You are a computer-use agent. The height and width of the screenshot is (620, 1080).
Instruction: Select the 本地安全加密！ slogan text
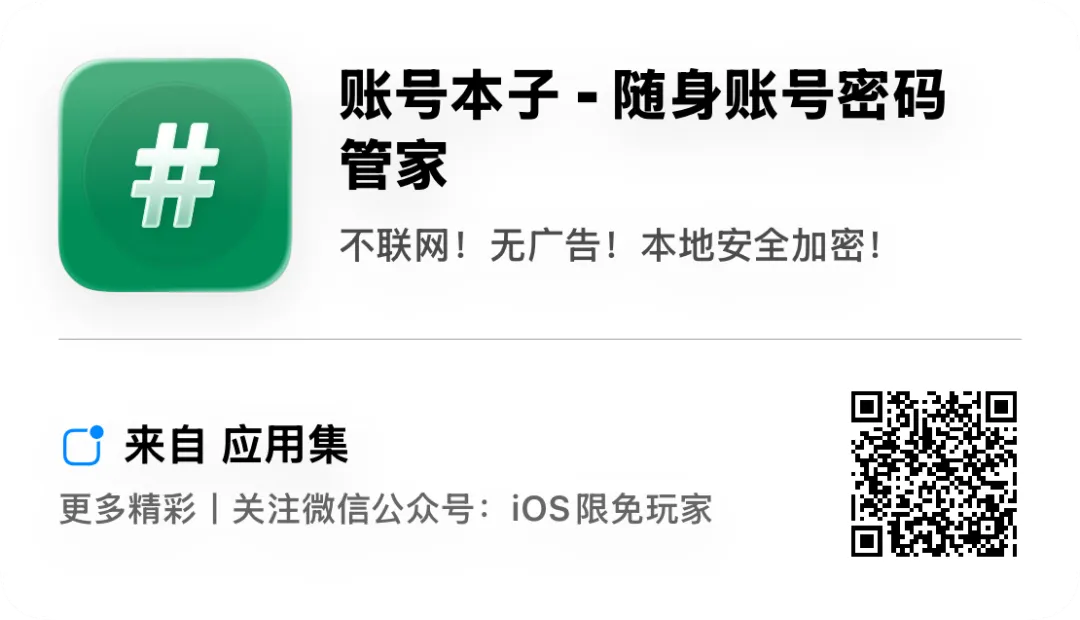click(761, 246)
